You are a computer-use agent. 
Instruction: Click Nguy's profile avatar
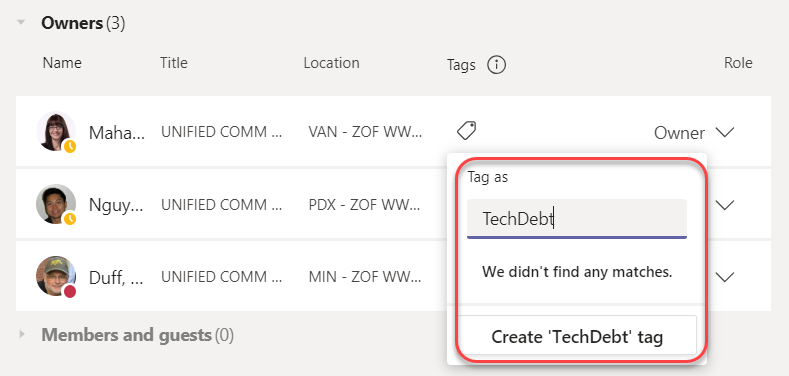pyautogui.click(x=56, y=204)
